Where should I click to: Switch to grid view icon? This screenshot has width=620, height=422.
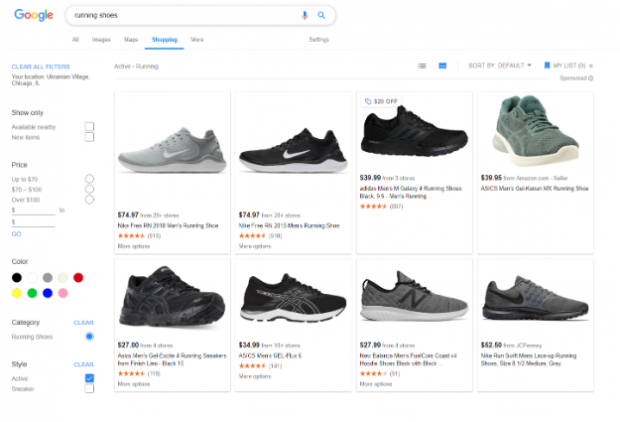442,66
